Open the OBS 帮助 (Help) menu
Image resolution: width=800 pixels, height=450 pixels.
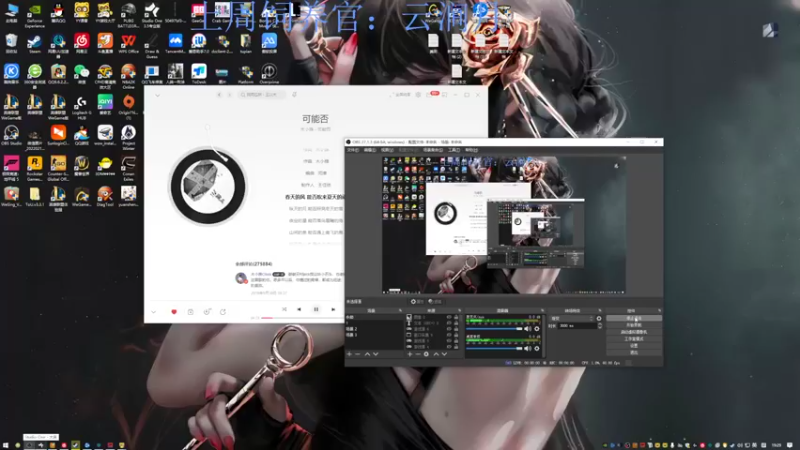(x=471, y=150)
